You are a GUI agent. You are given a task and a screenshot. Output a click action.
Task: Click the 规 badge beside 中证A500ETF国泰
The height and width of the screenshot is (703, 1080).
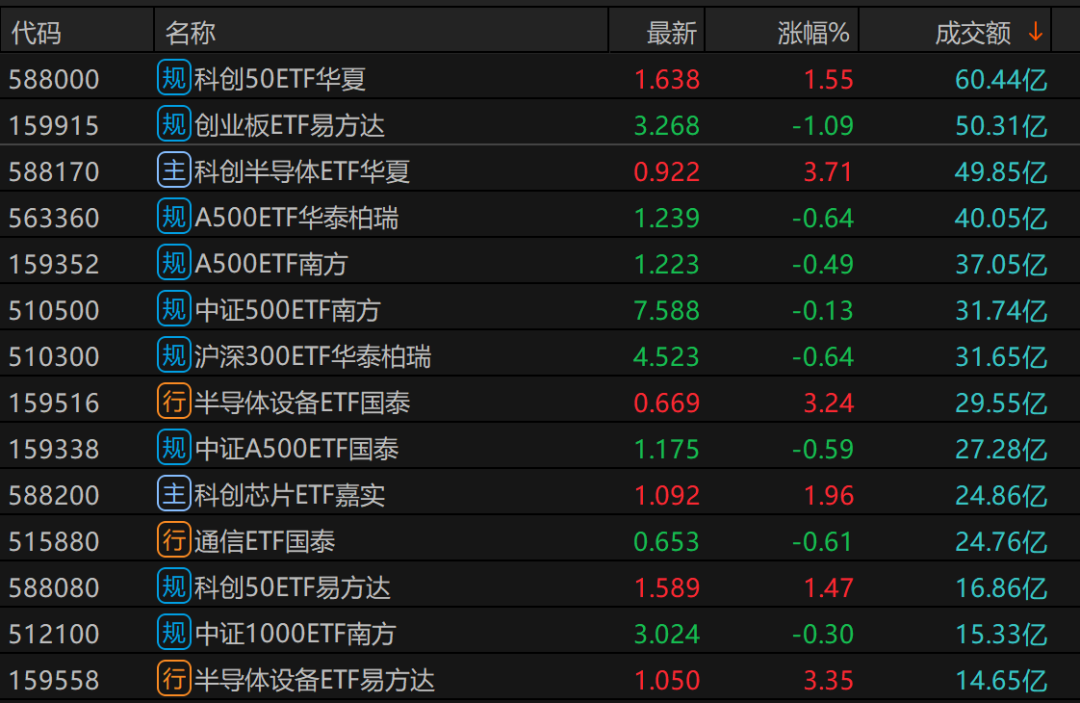point(174,448)
